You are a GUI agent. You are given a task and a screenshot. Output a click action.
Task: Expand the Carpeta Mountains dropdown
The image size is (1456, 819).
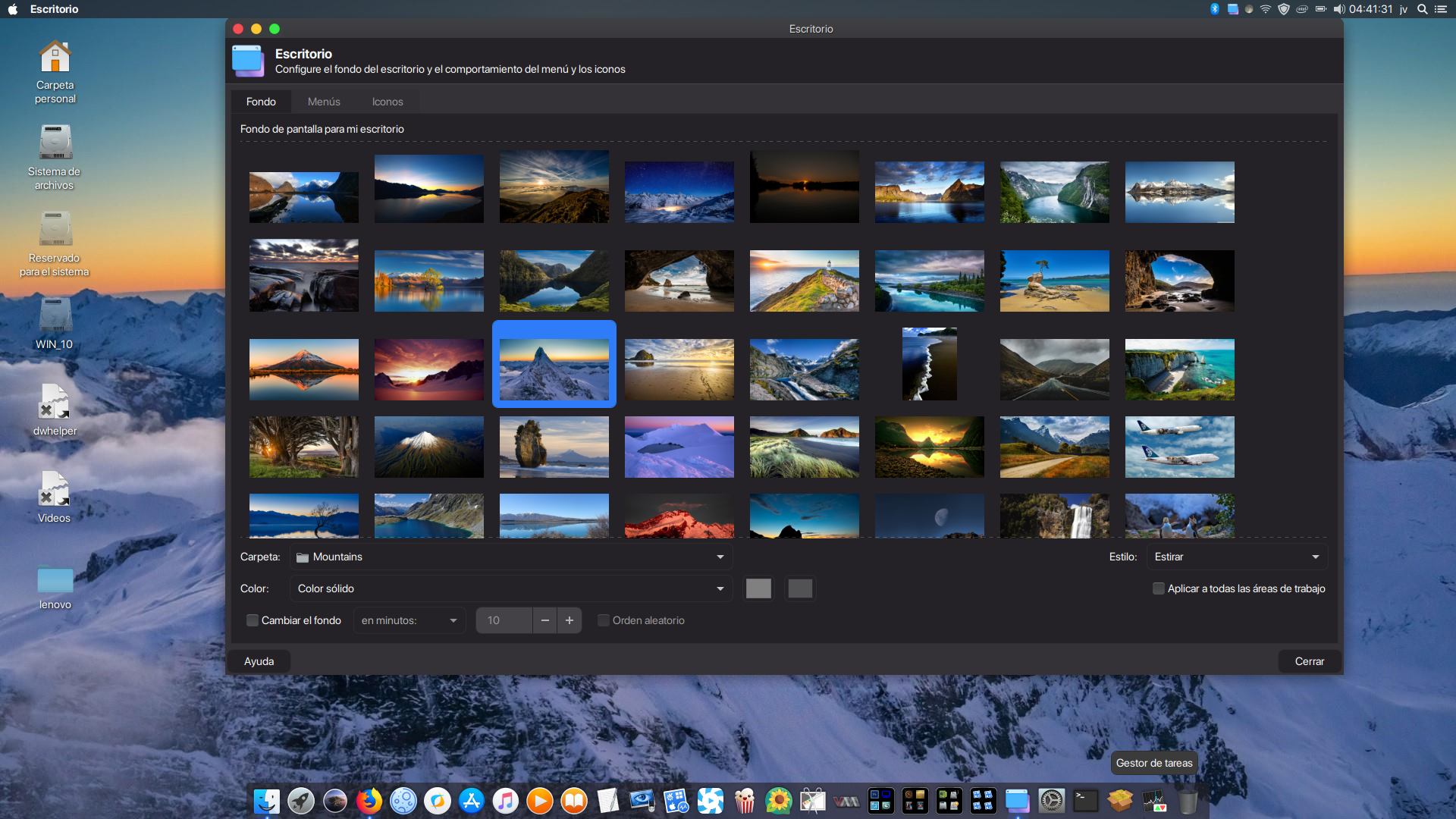pos(510,557)
